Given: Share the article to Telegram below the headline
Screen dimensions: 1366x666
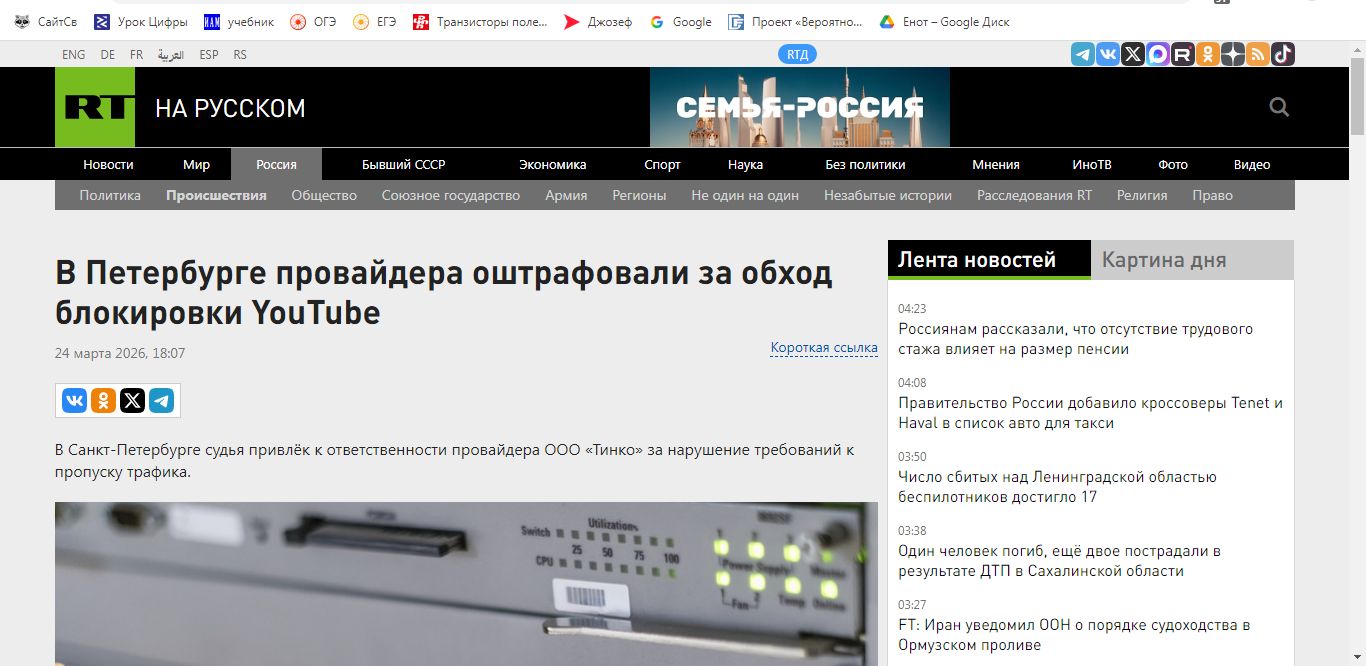Looking at the screenshot, I should pos(161,401).
